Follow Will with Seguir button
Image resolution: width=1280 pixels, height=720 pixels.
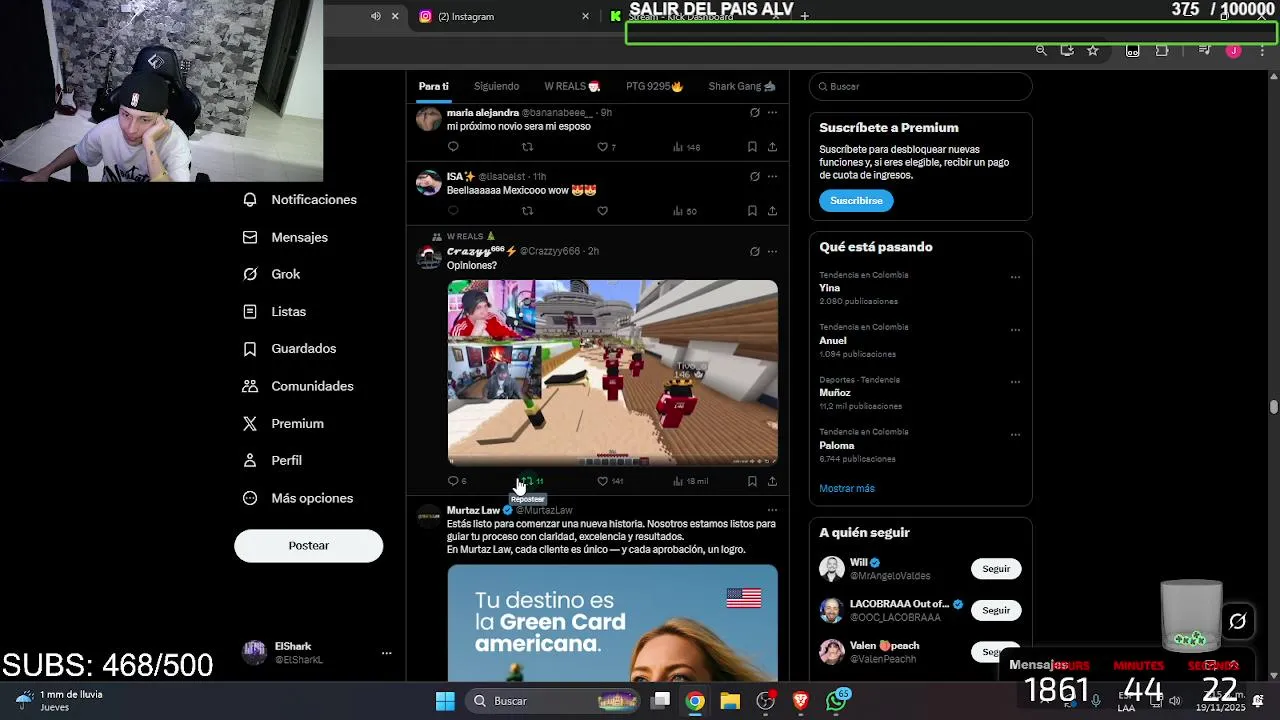pyautogui.click(x=995, y=569)
